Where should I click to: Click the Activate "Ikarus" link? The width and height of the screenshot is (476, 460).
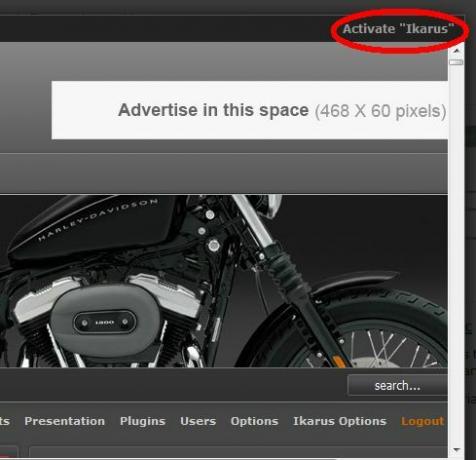pyautogui.click(x=398, y=29)
